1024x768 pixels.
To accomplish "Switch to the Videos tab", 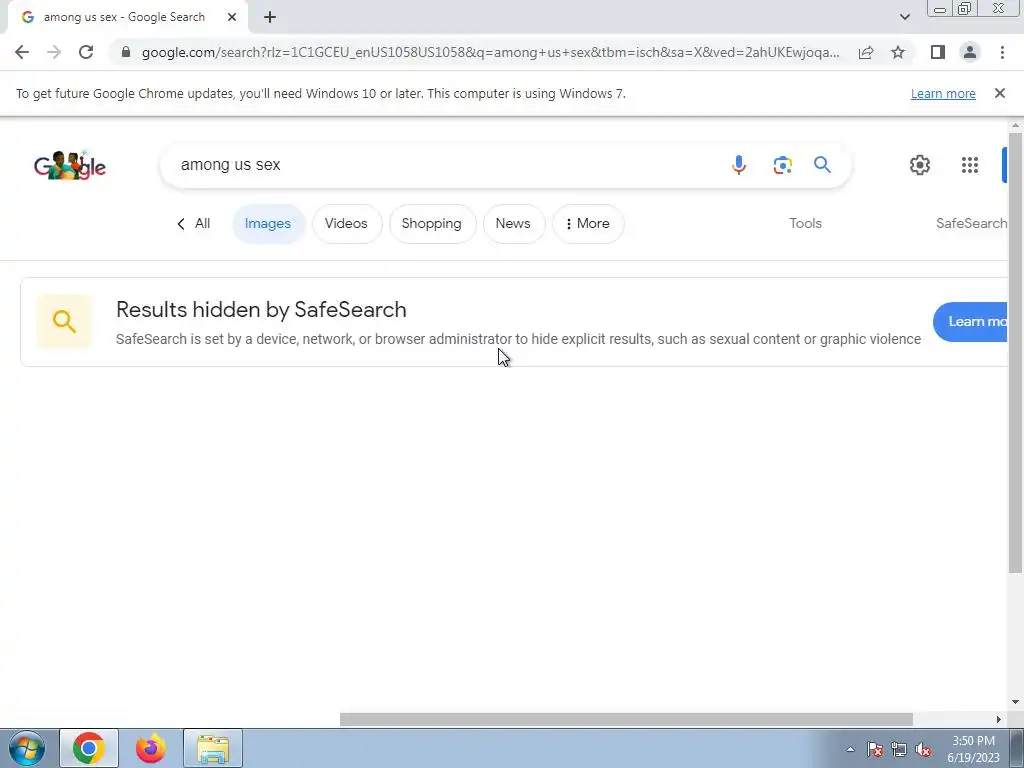I will [346, 223].
